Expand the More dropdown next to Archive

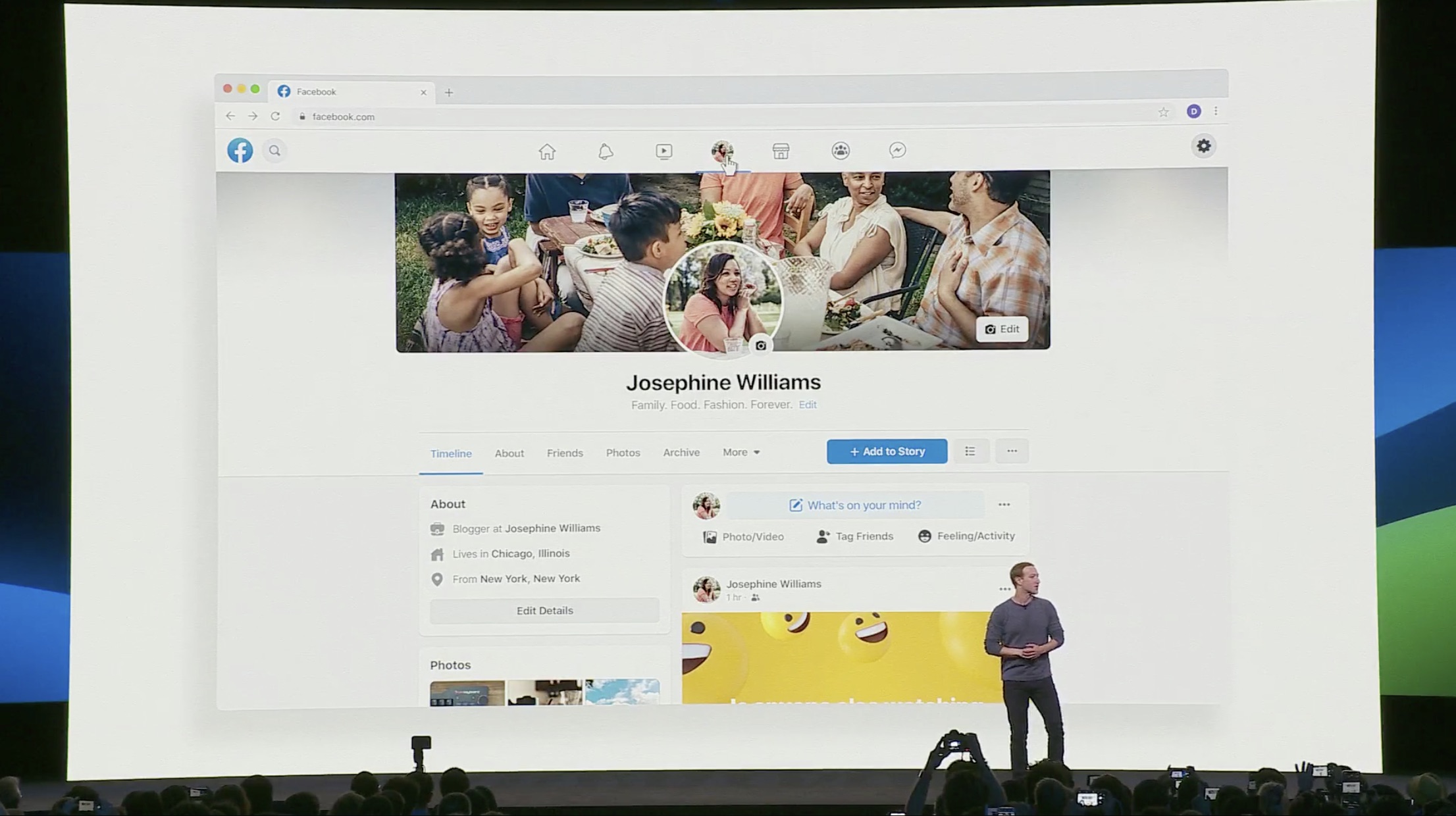click(741, 452)
